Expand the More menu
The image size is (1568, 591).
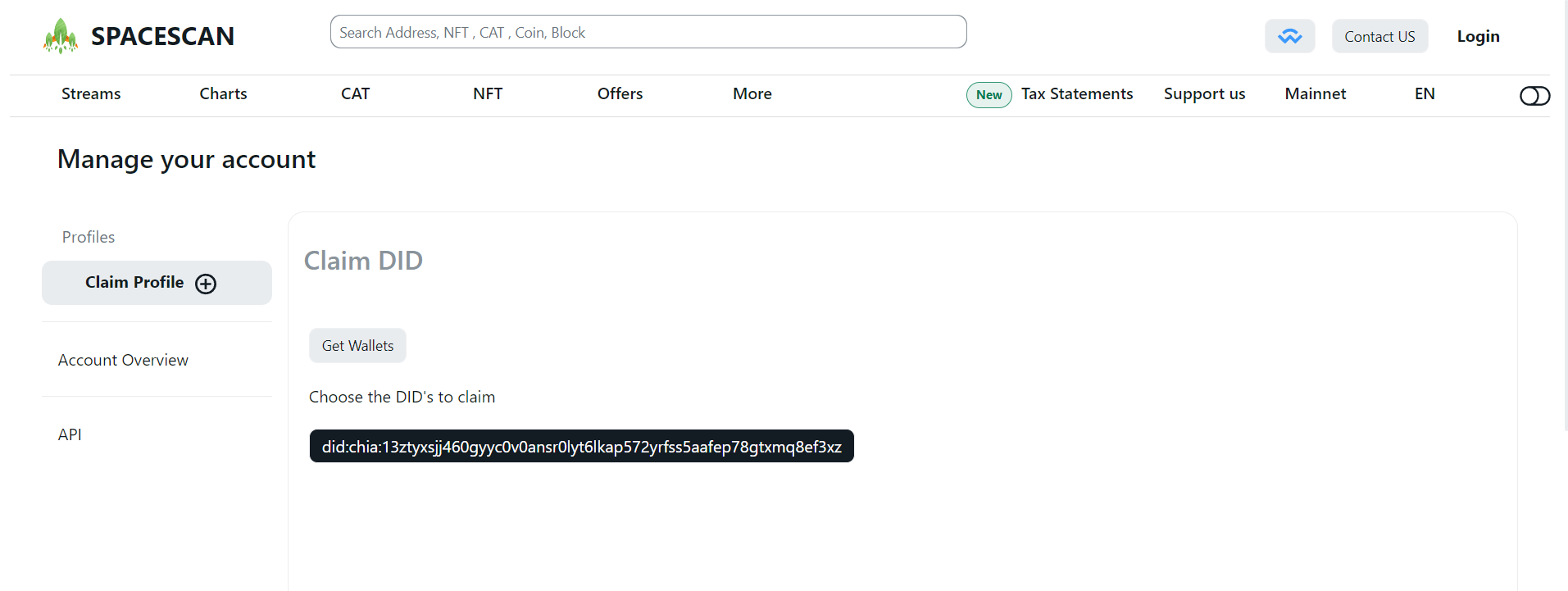coord(752,94)
